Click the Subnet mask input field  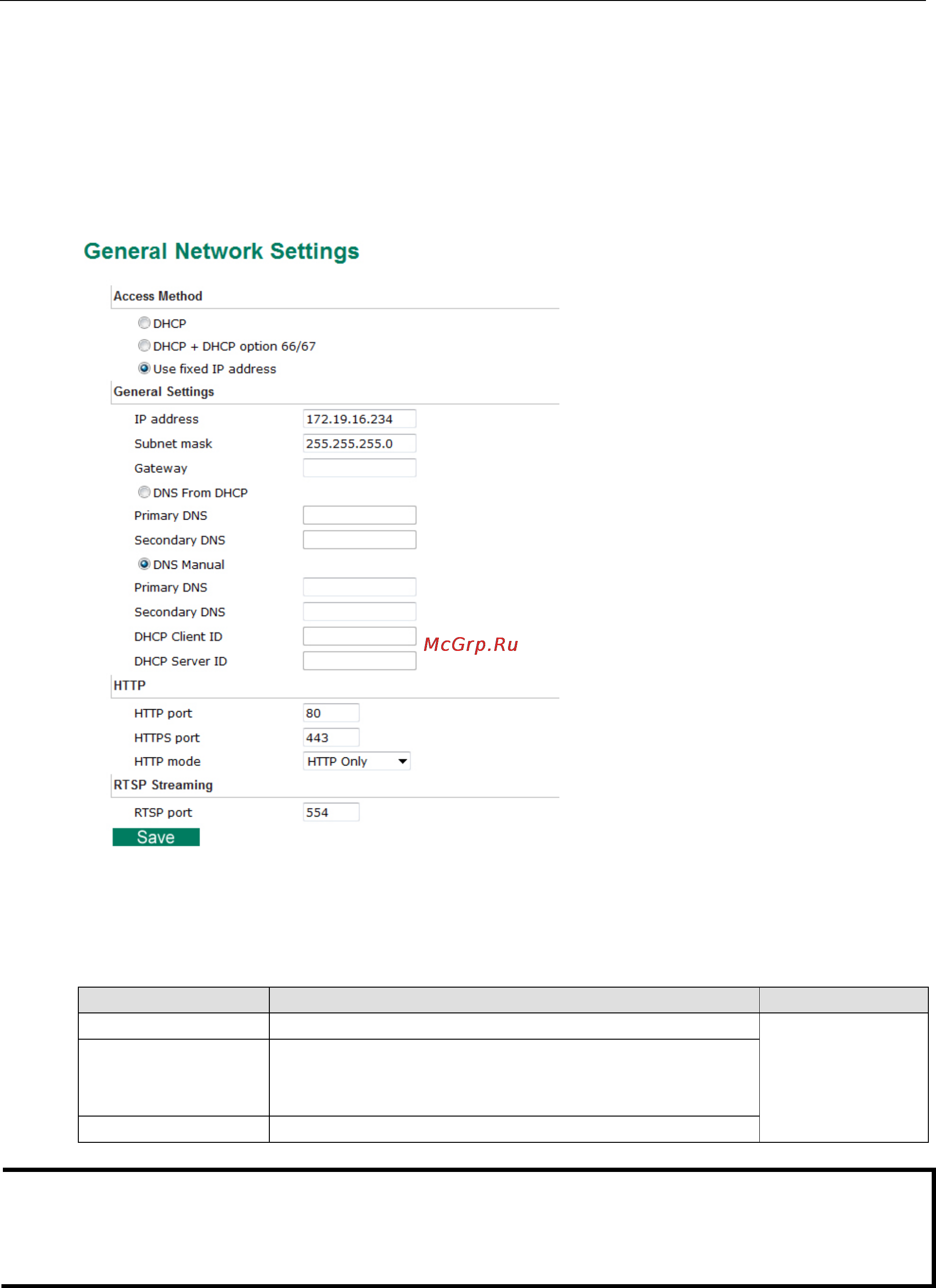click(360, 443)
